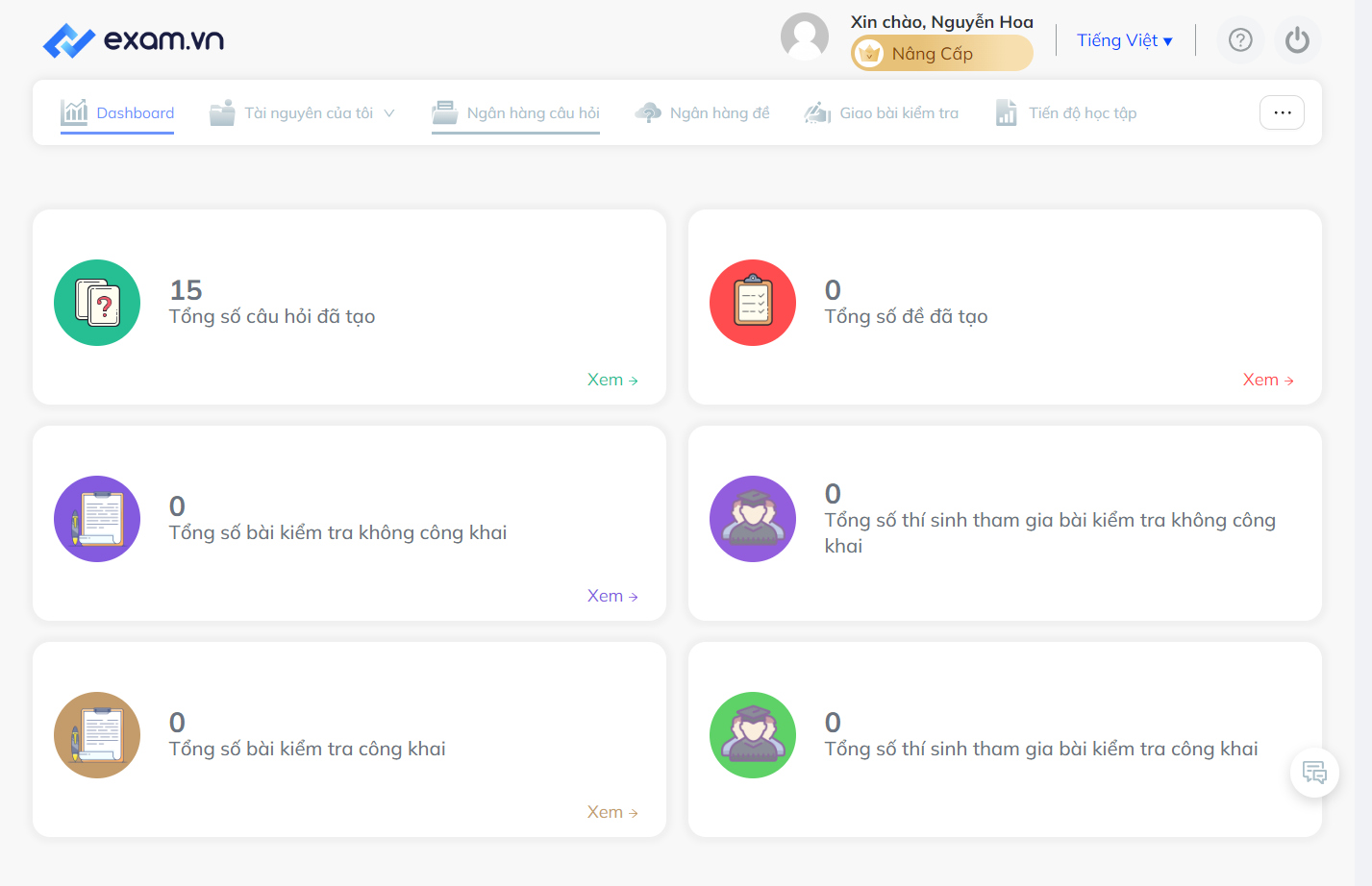Open the user avatar profile picture
Screen dimensions: 1372x886
805,37
